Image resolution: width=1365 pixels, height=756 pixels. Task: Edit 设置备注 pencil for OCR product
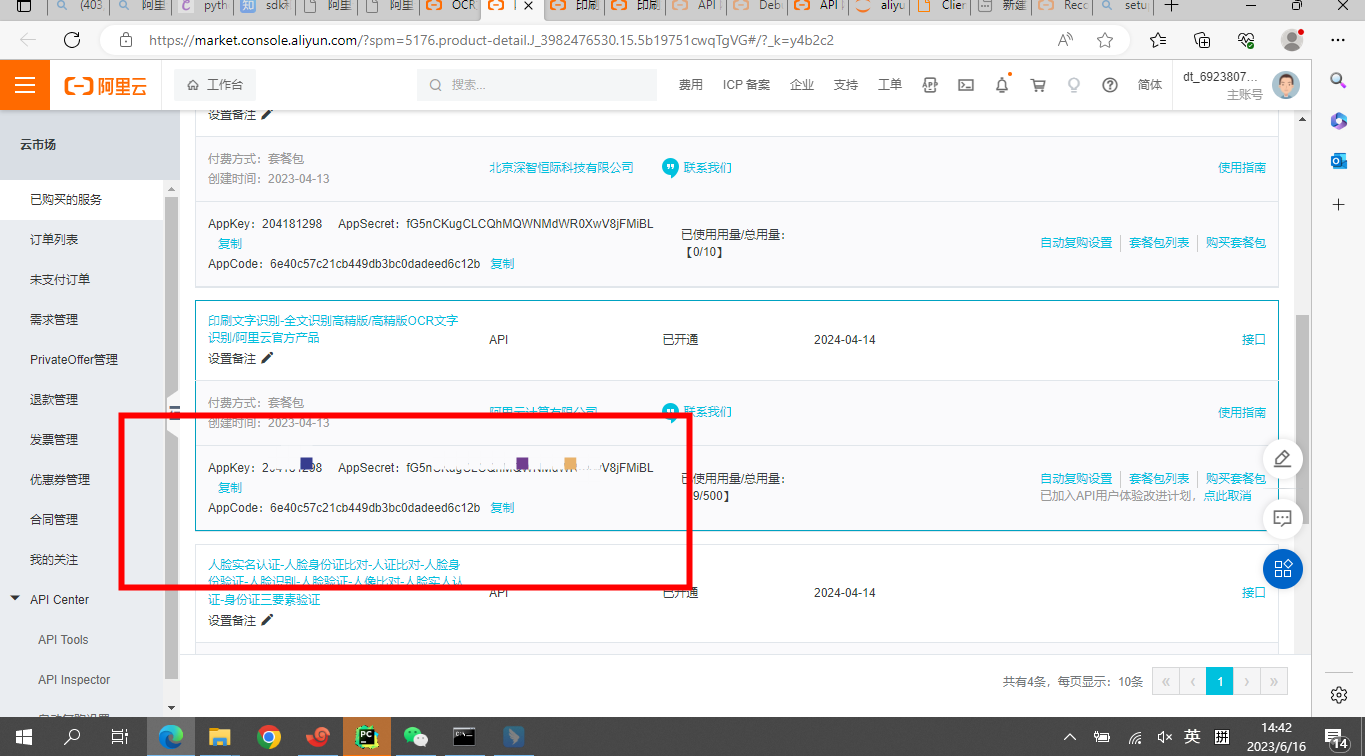pos(267,359)
